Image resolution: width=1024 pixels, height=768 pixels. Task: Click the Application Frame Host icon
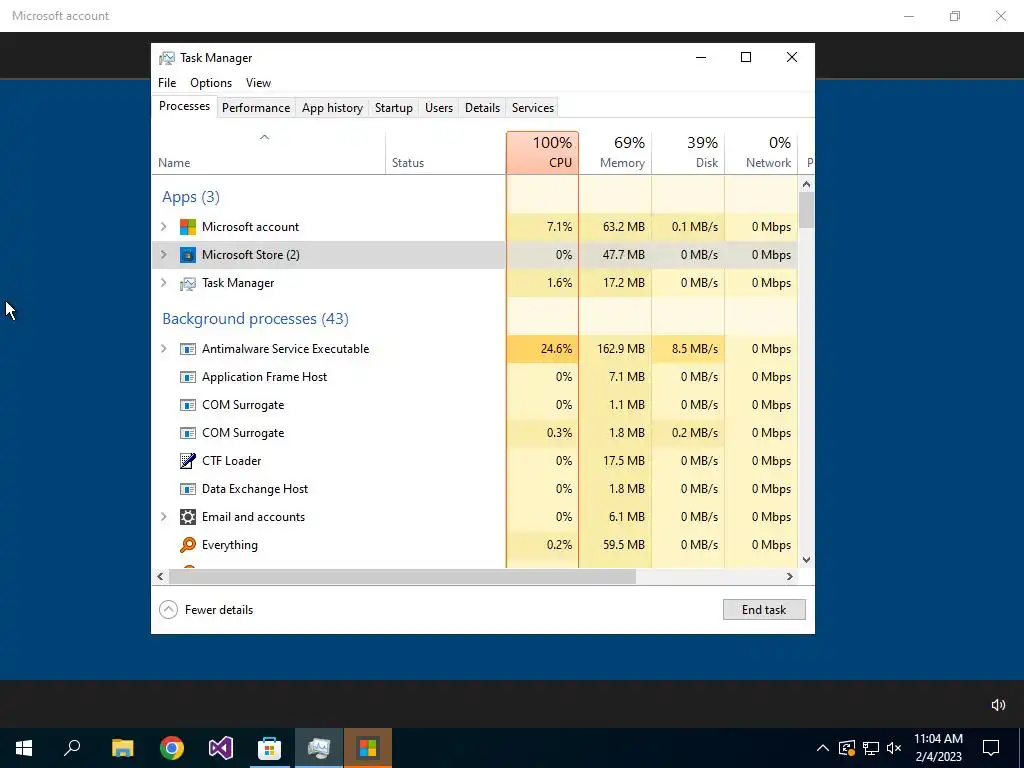187,377
